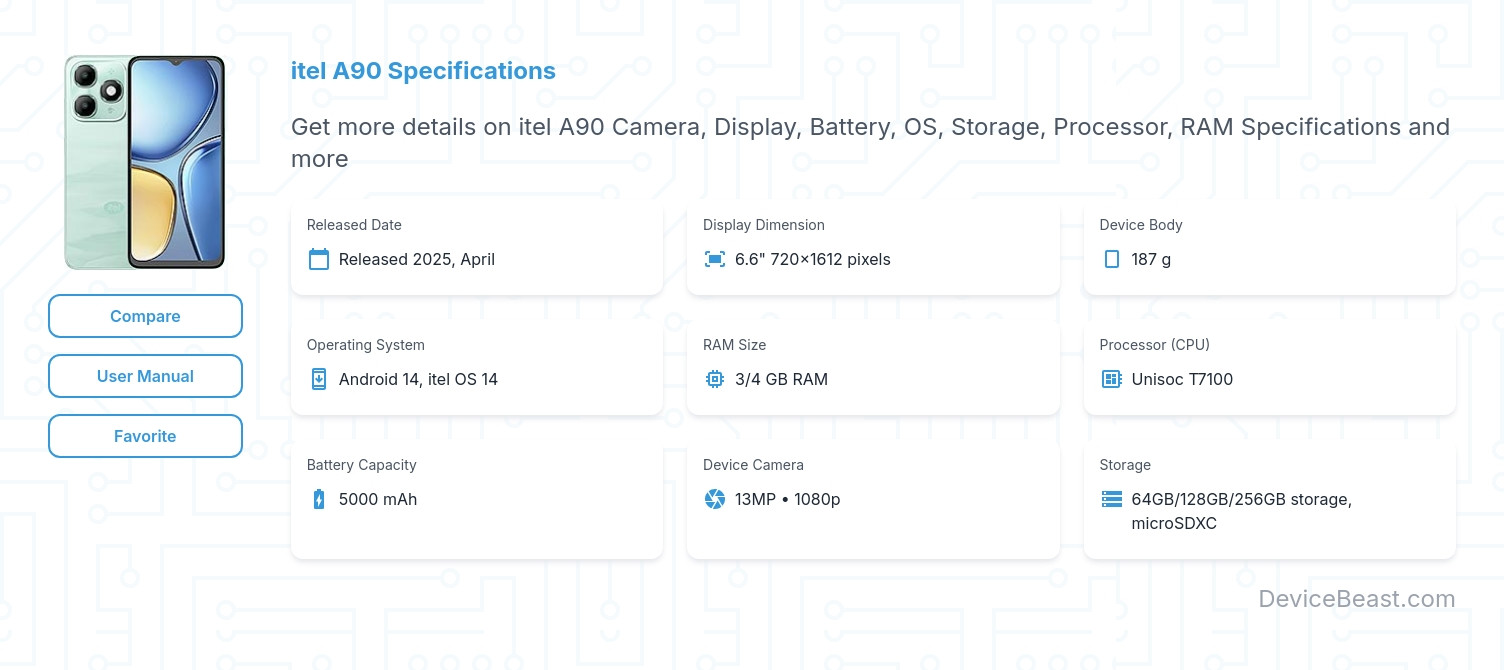Screen dimensions: 1504x670
Task: Open the Compare button
Action: click(x=145, y=316)
